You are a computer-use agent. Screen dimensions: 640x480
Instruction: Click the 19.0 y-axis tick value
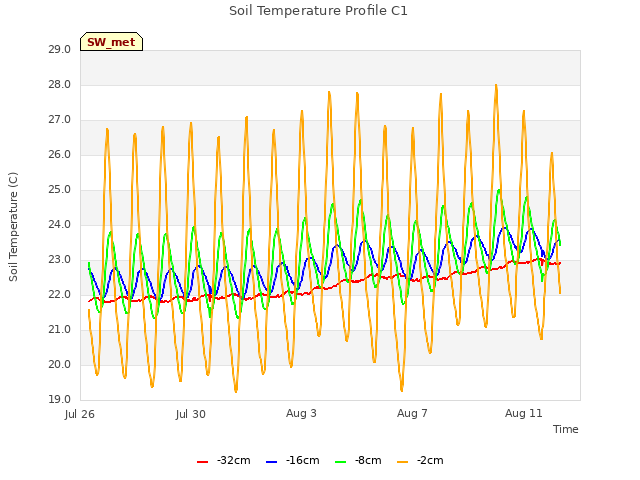(60, 400)
